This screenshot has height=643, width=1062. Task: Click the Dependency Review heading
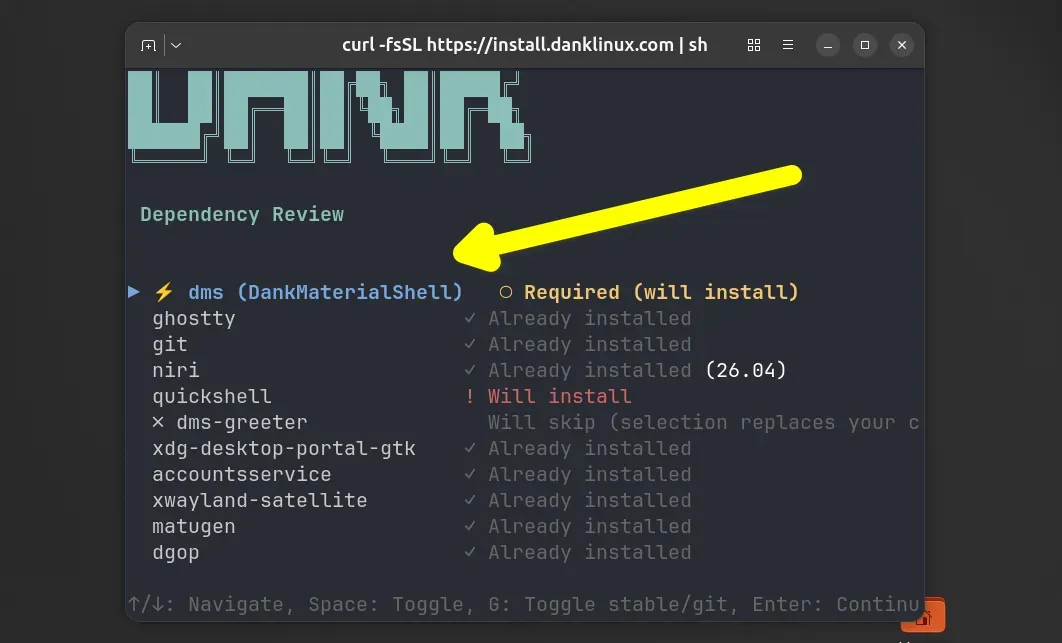pos(242,215)
